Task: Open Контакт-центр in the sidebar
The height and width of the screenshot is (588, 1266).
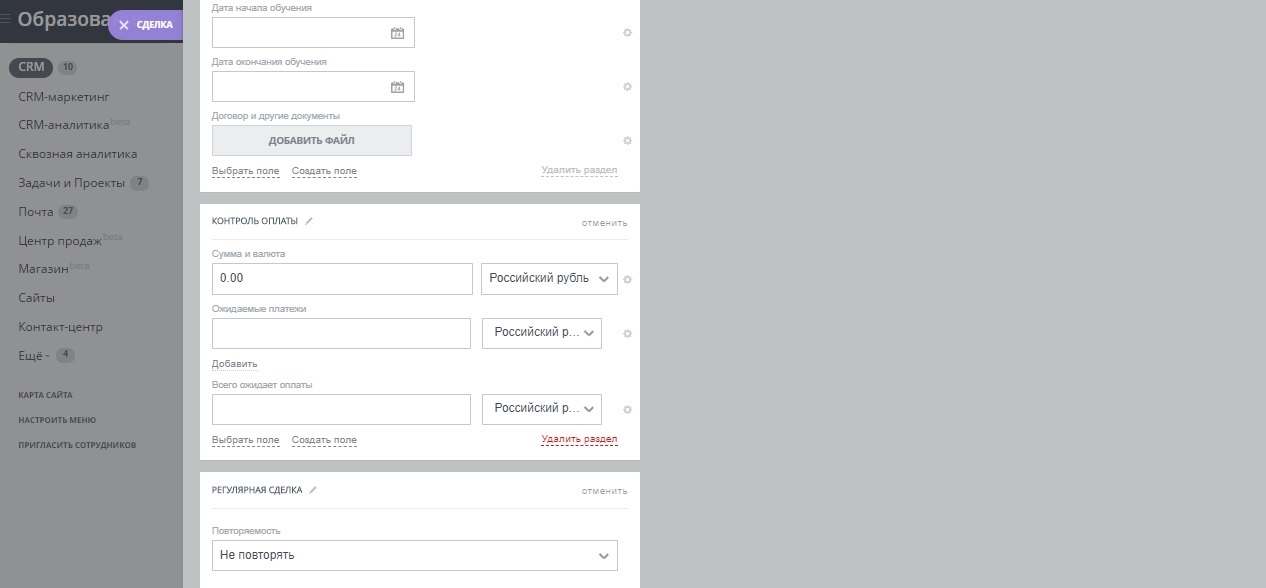Action: pyautogui.click(x=60, y=327)
